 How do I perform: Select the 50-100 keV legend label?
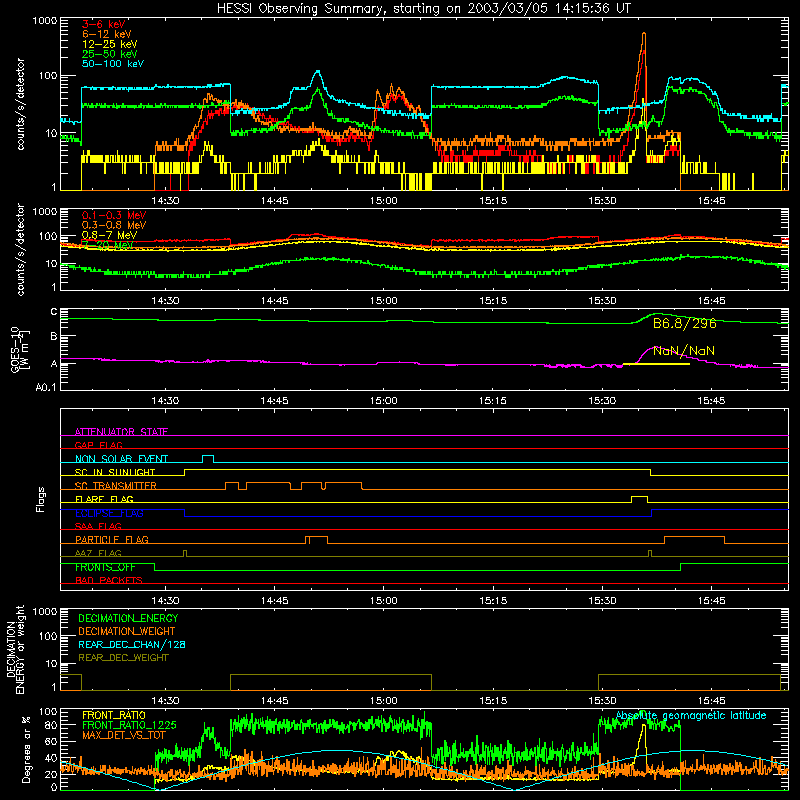point(113,64)
